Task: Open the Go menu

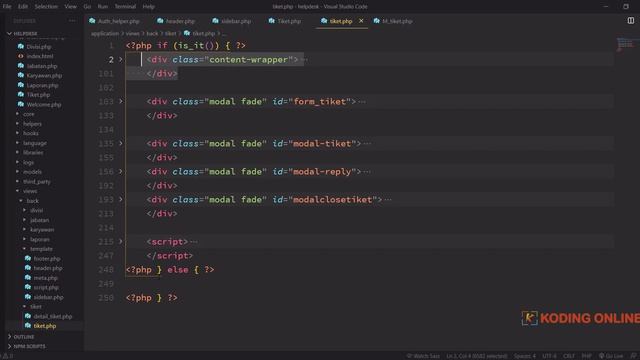Action: (x=87, y=7)
